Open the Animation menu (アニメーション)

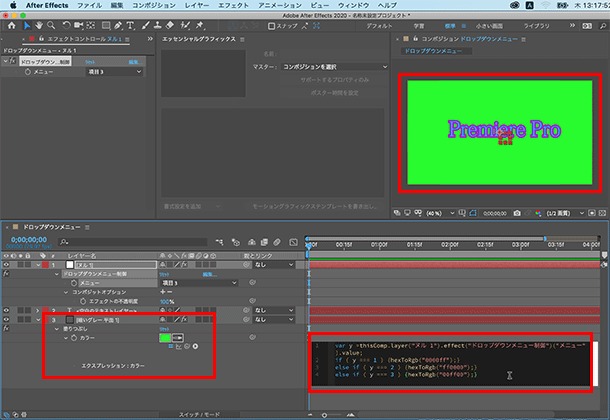[280, 5]
